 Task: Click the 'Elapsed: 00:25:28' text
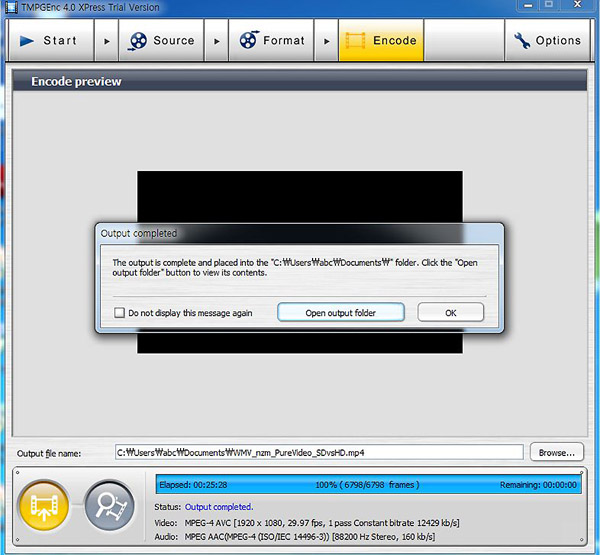pos(193,485)
